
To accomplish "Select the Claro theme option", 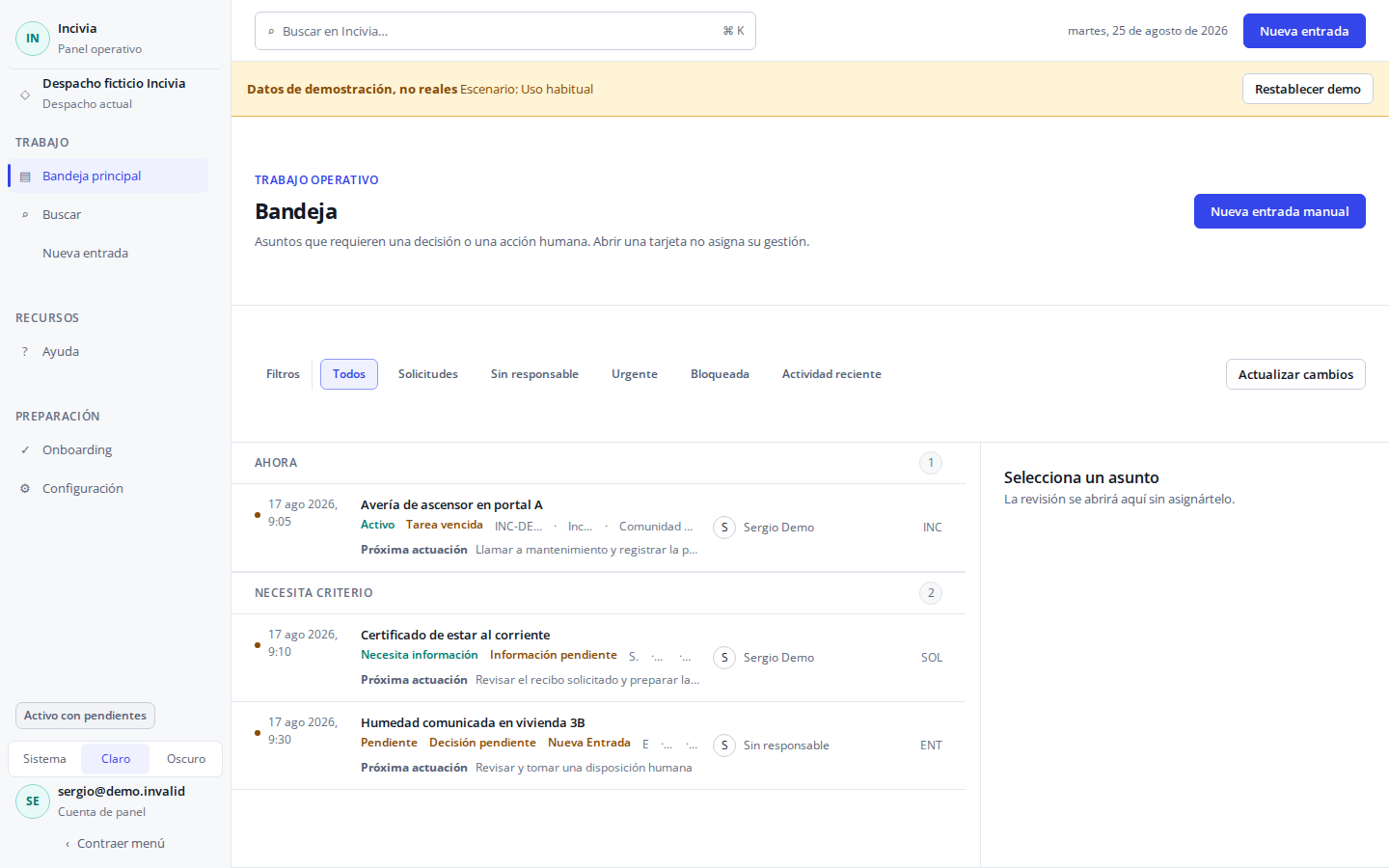I will (x=116, y=759).
